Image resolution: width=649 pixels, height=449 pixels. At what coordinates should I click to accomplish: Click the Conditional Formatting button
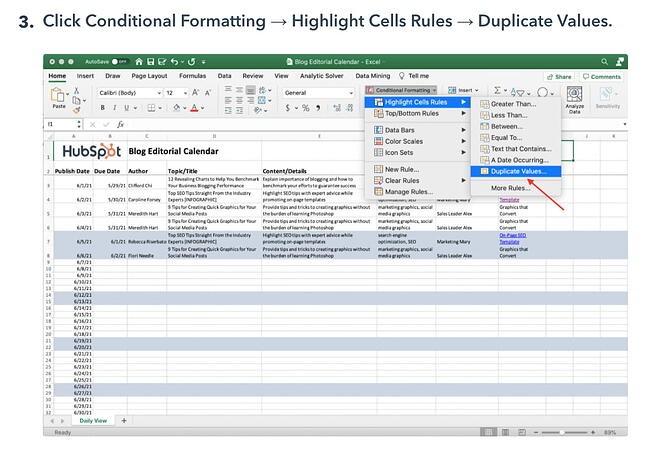[x=401, y=90]
